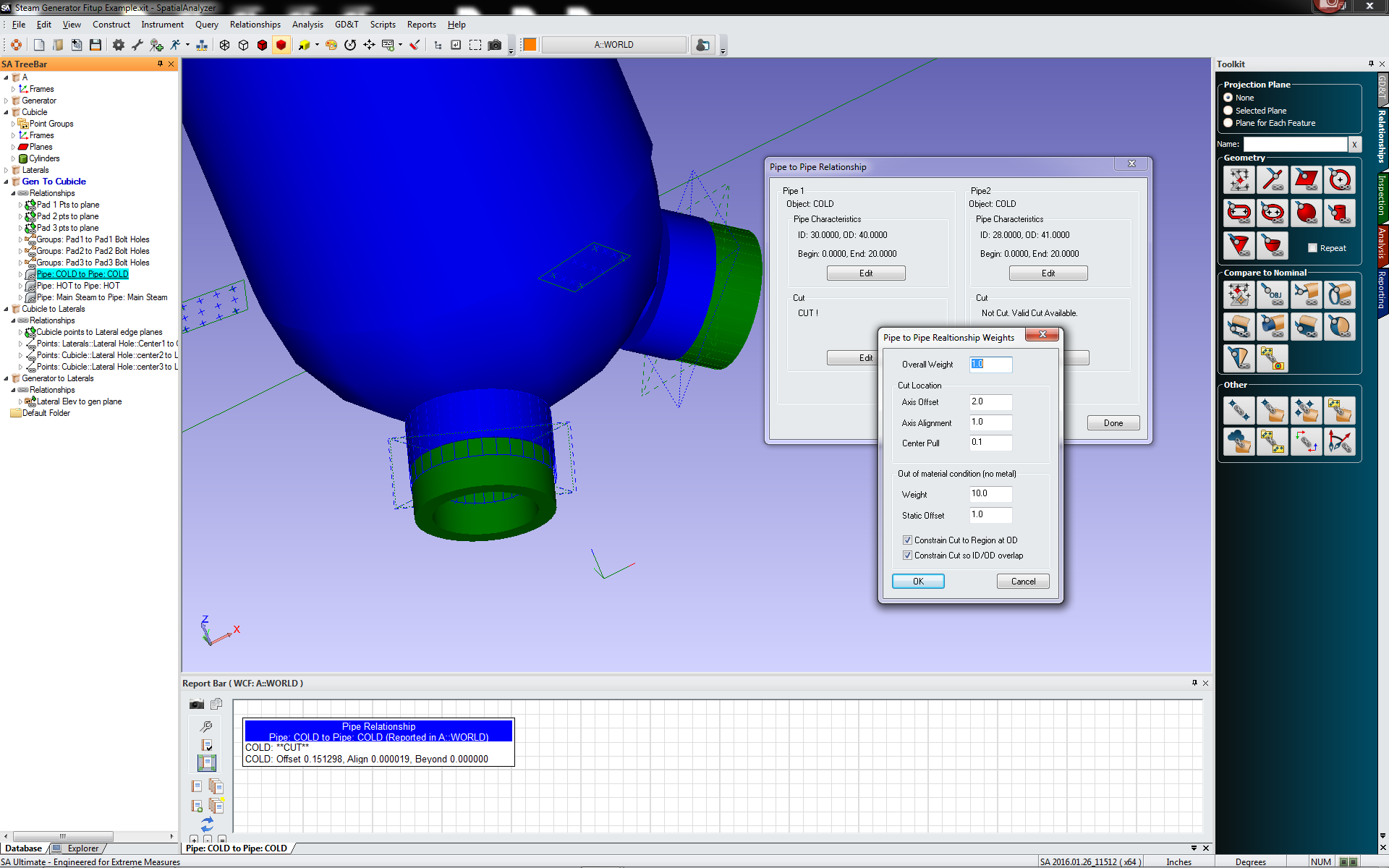This screenshot has height=868, width=1389.
Task: Click the orange color swatch in toolbar
Action: pos(530,45)
